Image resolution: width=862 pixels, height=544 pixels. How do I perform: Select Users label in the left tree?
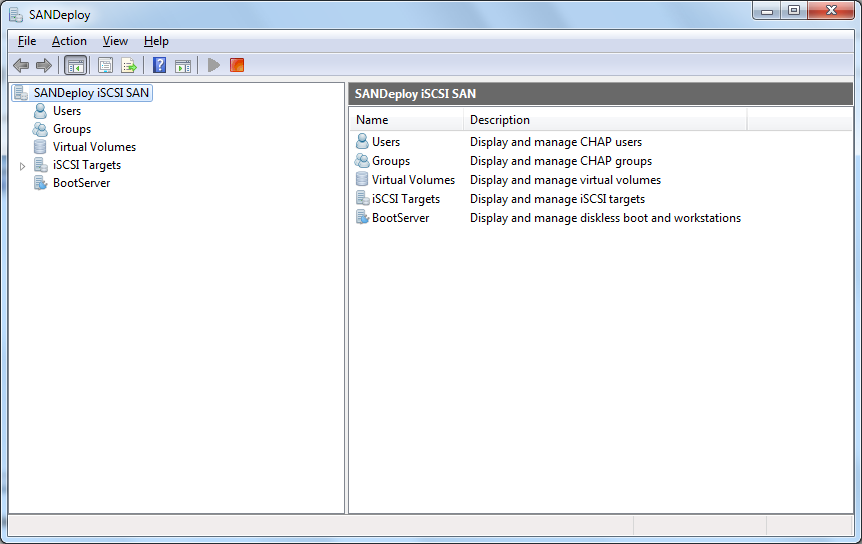pyautogui.click(x=67, y=111)
